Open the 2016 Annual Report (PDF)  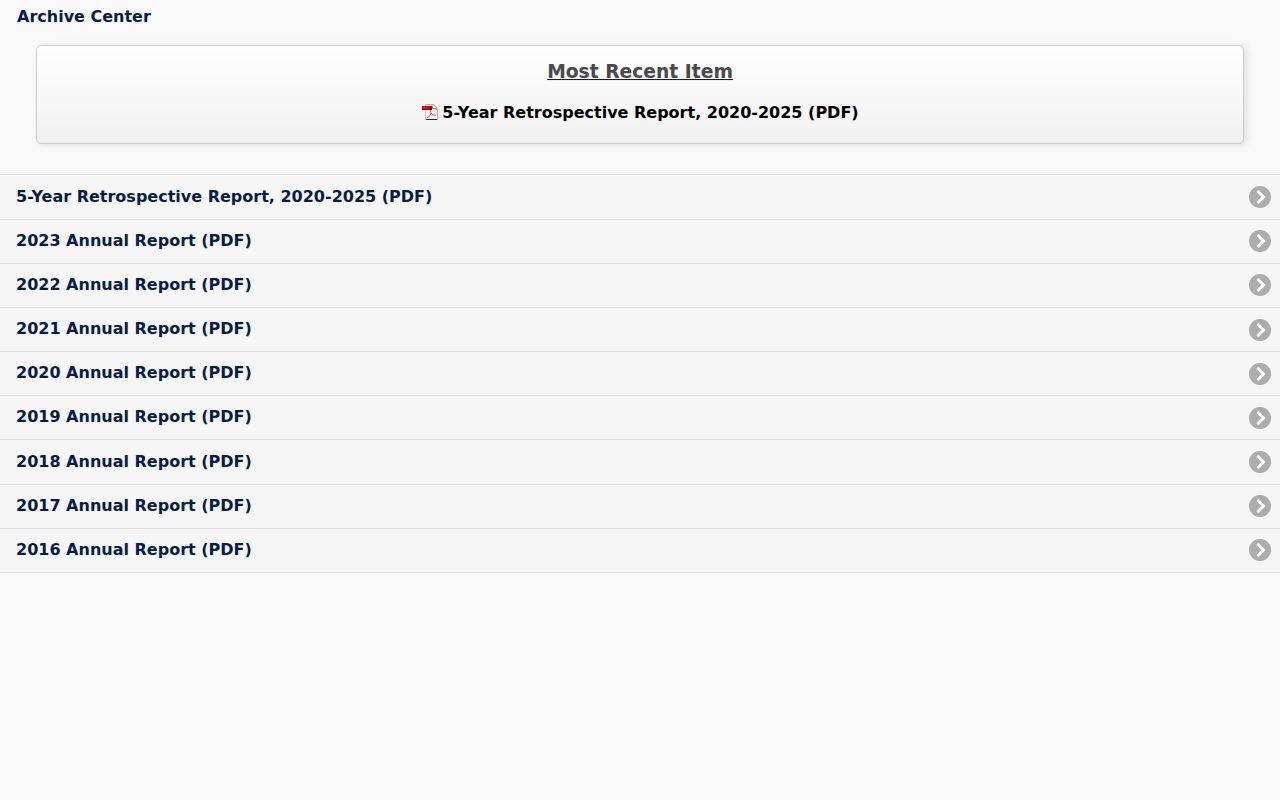point(640,550)
